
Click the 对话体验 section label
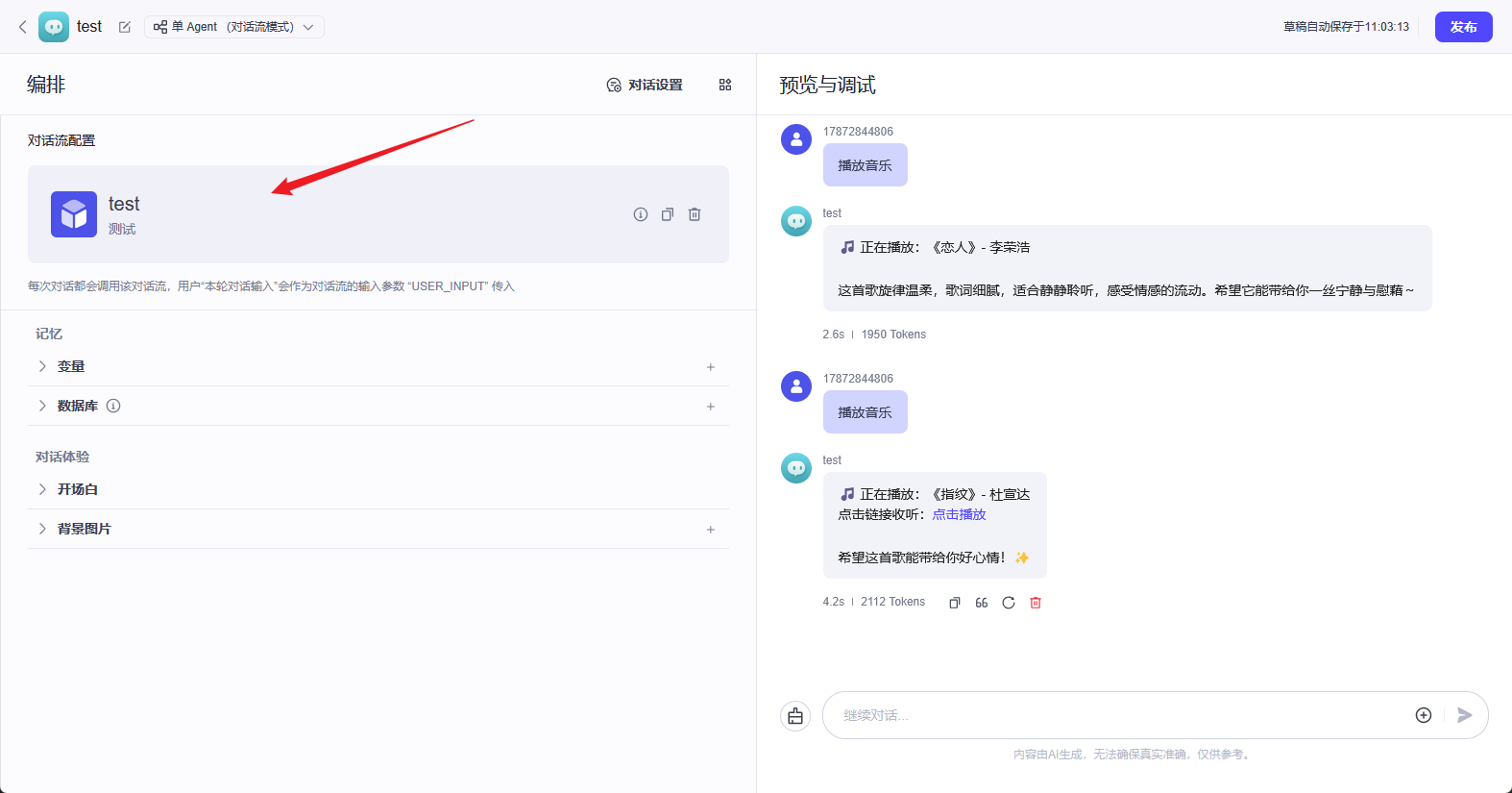tap(62, 457)
